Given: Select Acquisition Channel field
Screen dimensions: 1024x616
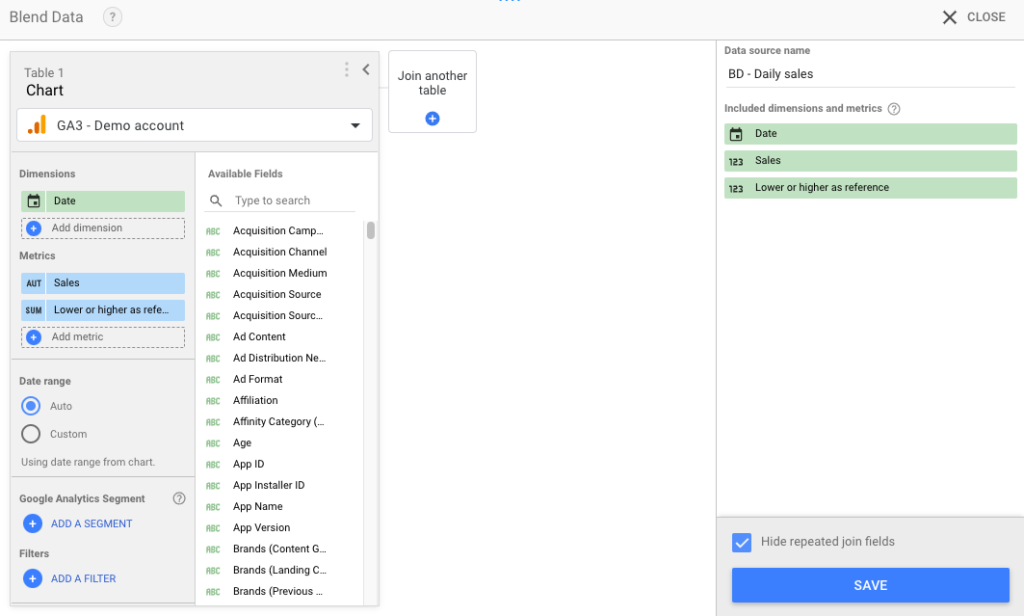Looking at the screenshot, I should coord(279,251).
